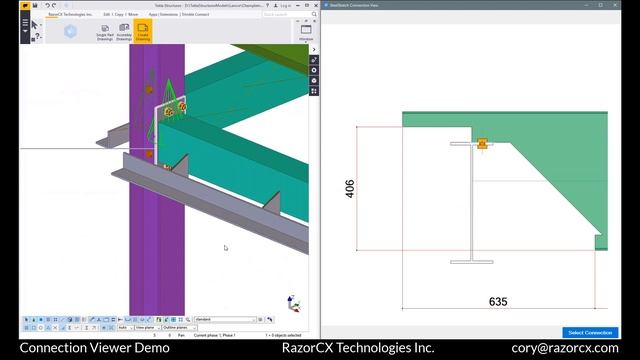Open the Edit / Copy / Move ribbon tab
Image resolution: width=640 pixels, height=360 pixels.
(121, 14)
